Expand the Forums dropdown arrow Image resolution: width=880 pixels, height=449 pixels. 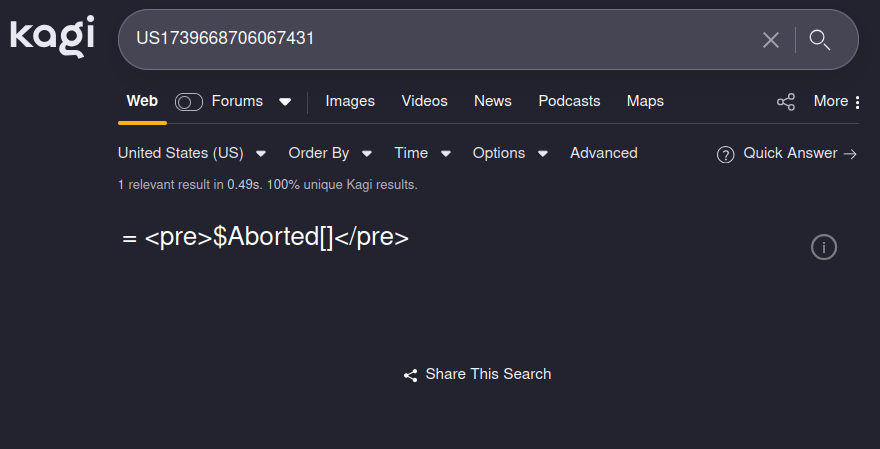(285, 101)
